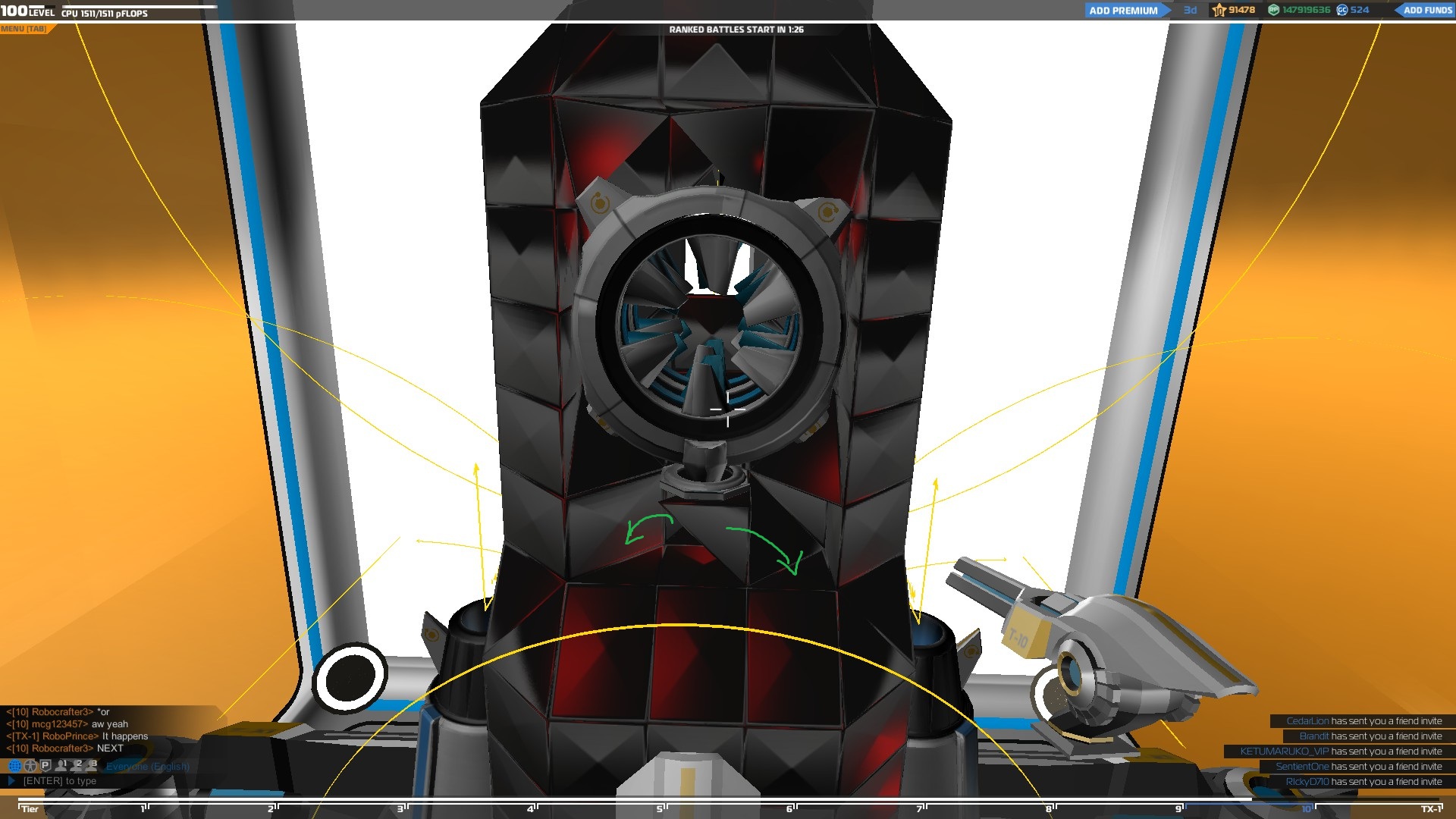
Task: Click the white ring wheel on left
Action: 350,678
